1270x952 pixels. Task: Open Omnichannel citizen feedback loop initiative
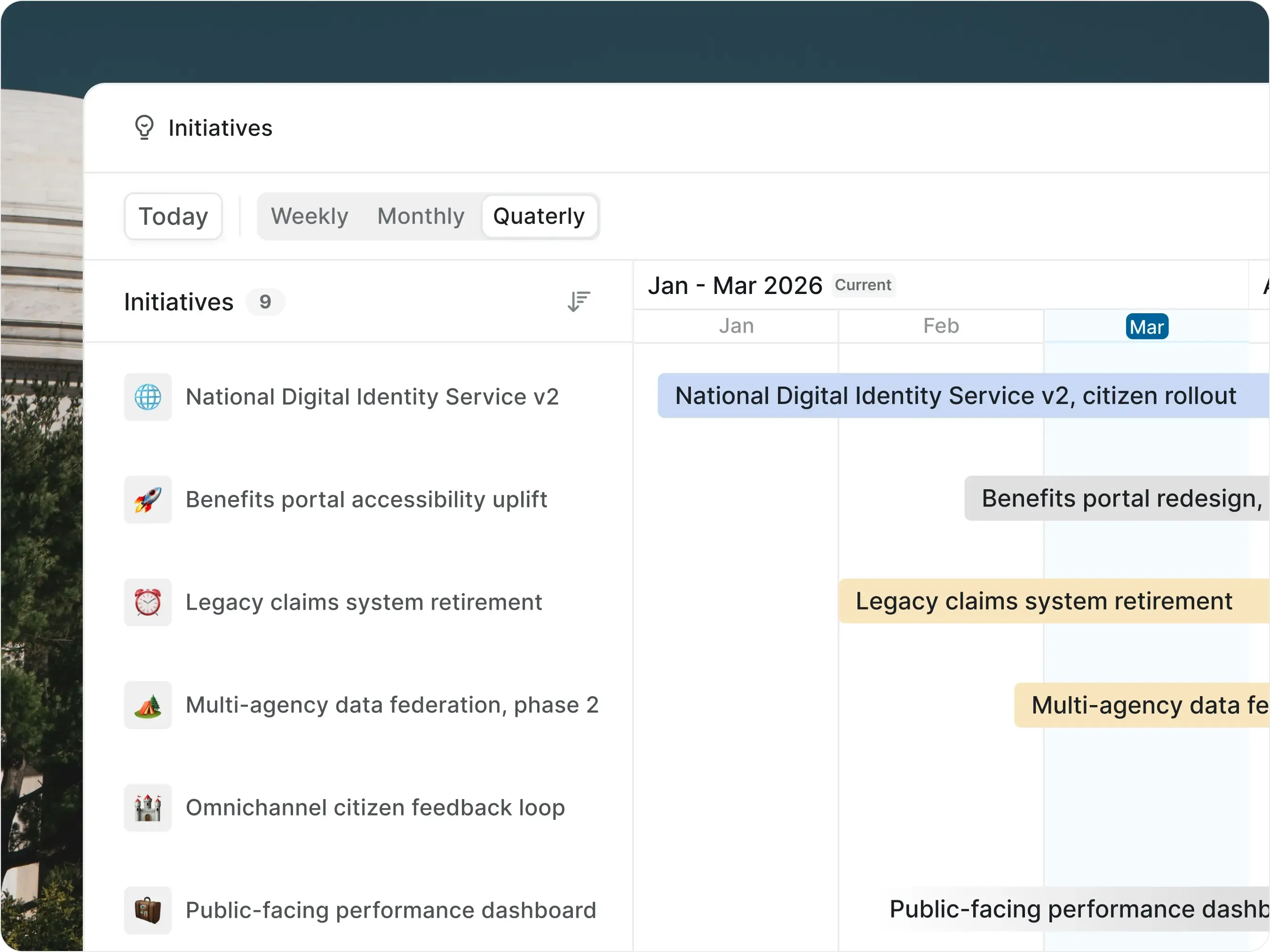[x=375, y=808]
